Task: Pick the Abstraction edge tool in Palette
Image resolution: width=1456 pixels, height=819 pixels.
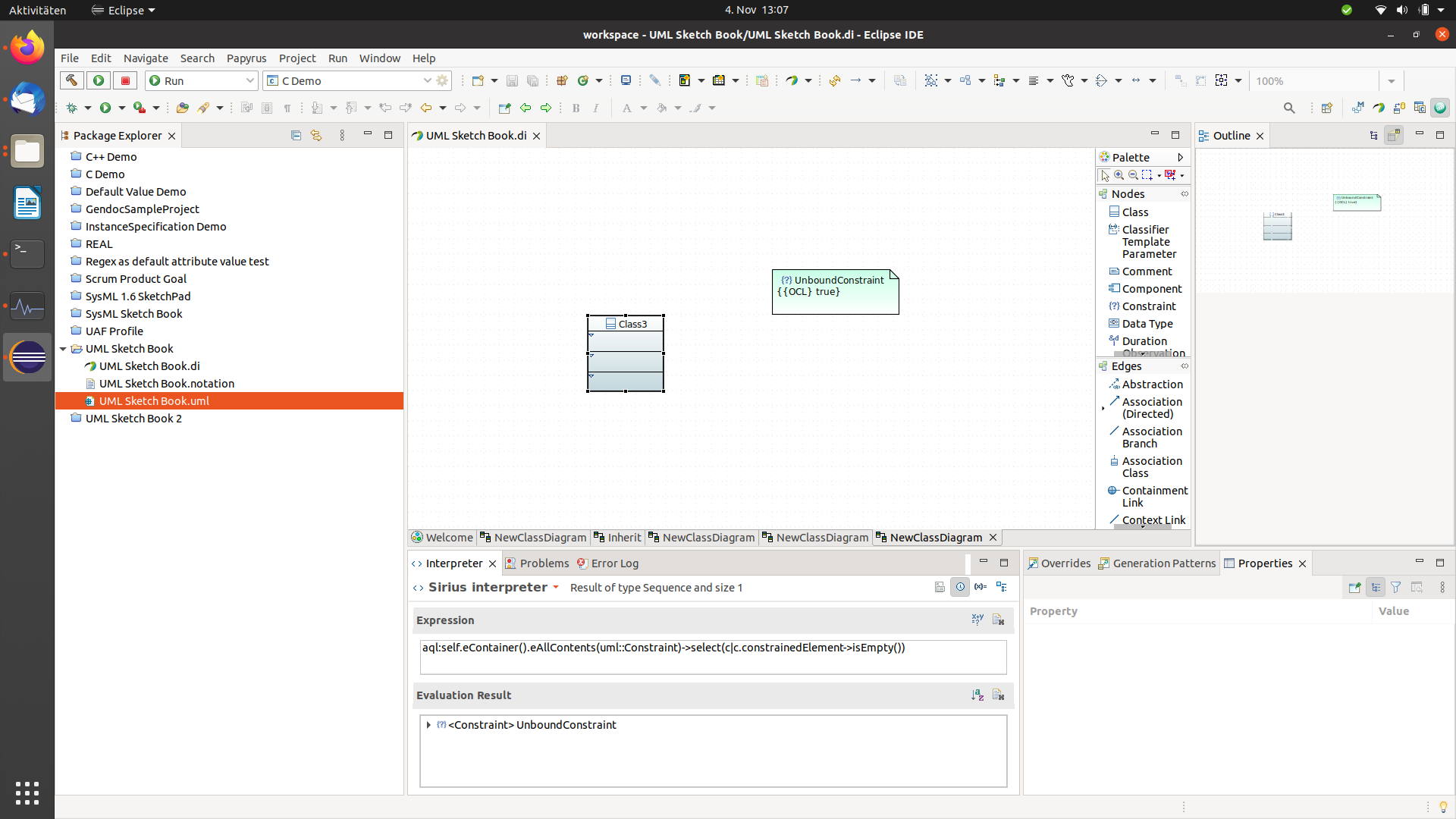Action: point(1145,384)
